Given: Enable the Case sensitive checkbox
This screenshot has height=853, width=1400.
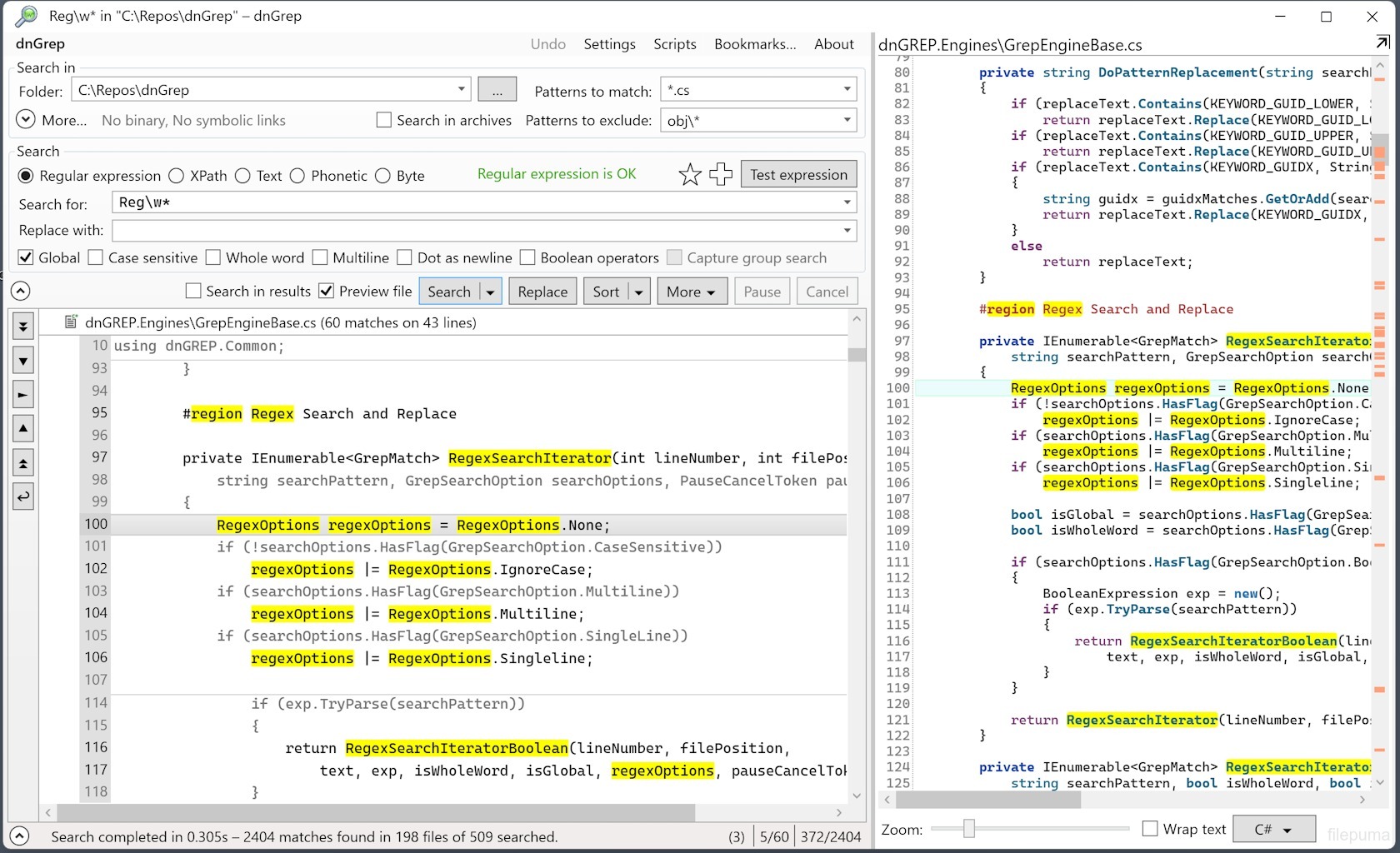Looking at the screenshot, I should (x=96, y=258).
